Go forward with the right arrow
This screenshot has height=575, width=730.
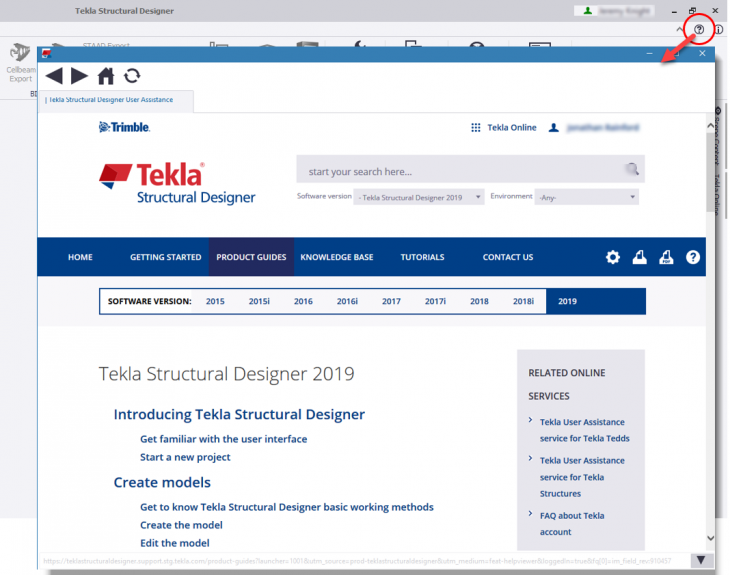coord(79,76)
